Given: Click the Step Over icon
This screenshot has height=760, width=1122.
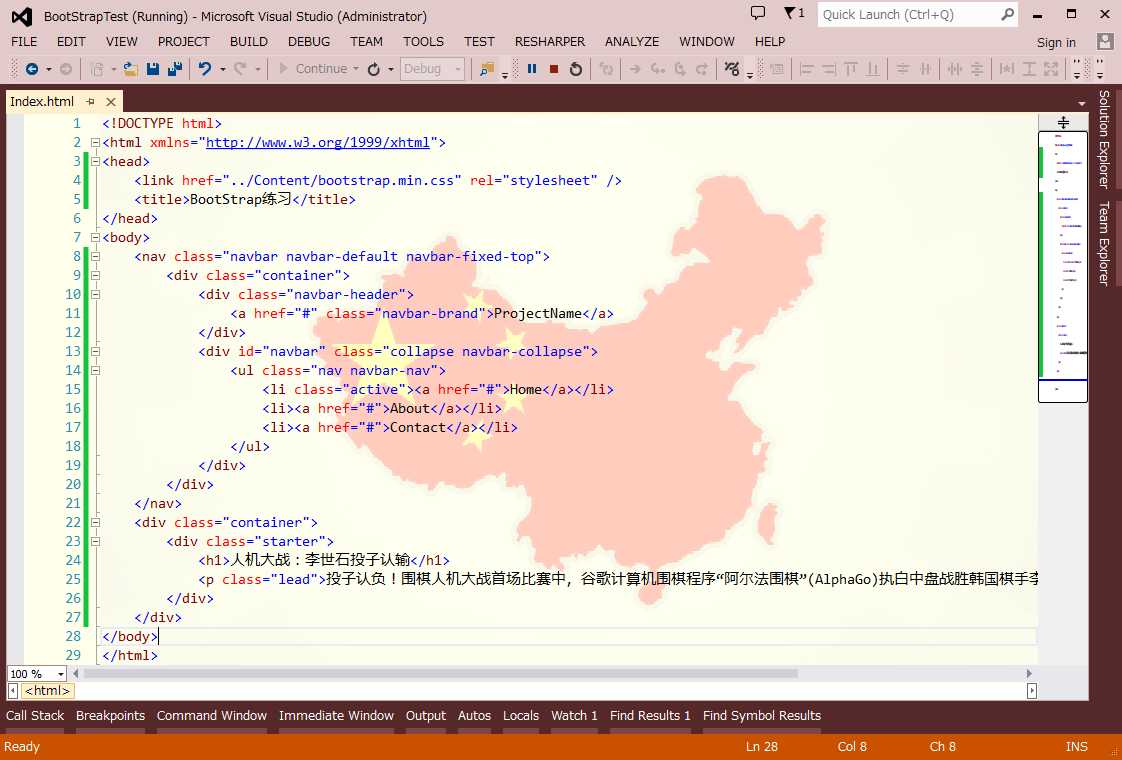Looking at the screenshot, I should (679, 69).
